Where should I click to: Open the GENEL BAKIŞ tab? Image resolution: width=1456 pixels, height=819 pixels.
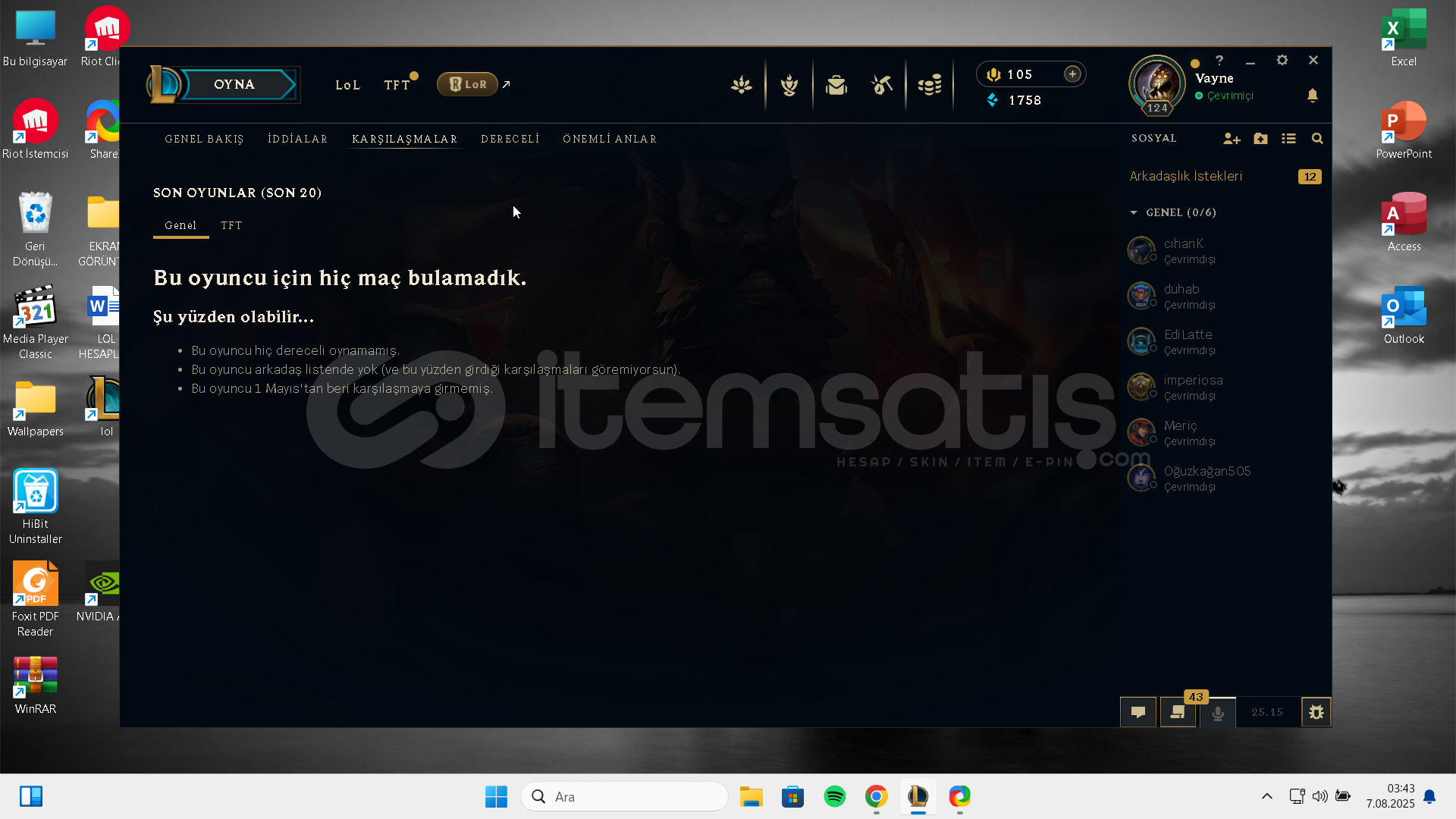coord(205,139)
